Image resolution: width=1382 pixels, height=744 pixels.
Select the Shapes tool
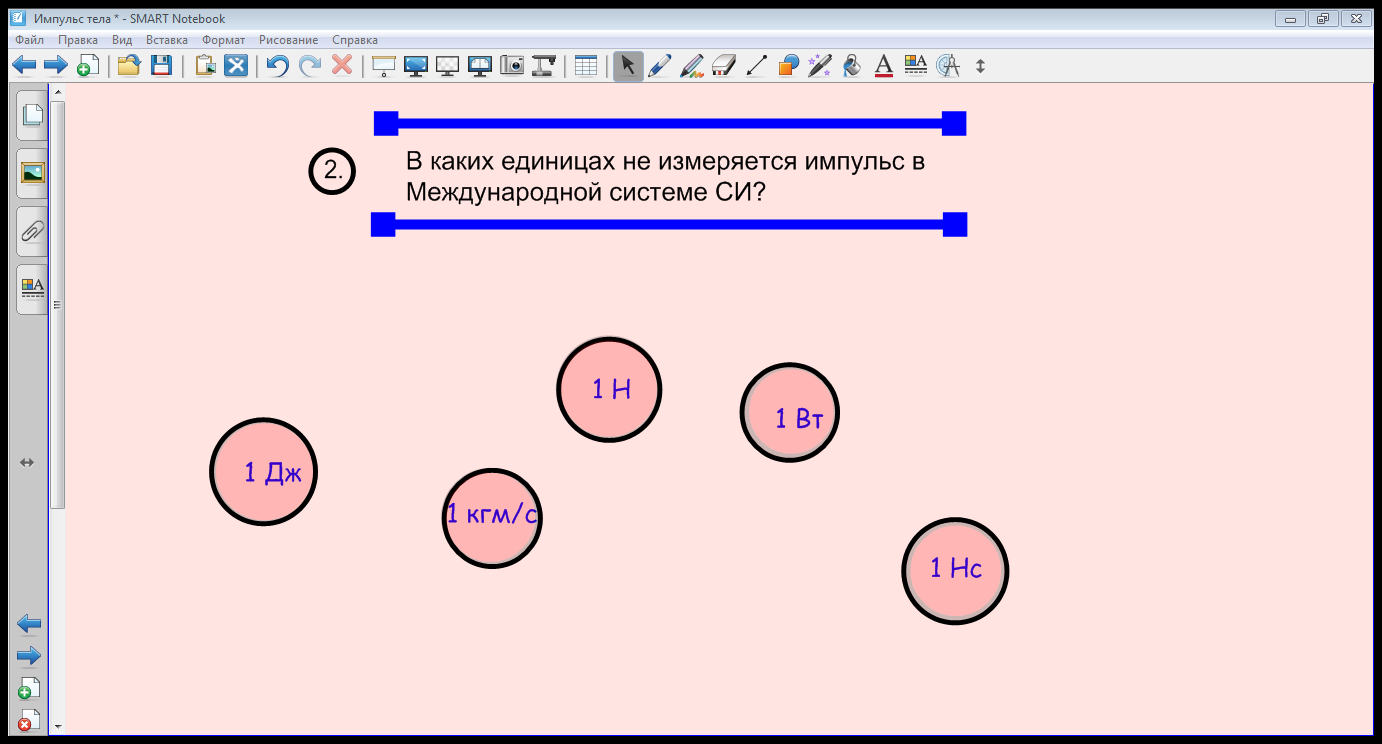pos(788,66)
